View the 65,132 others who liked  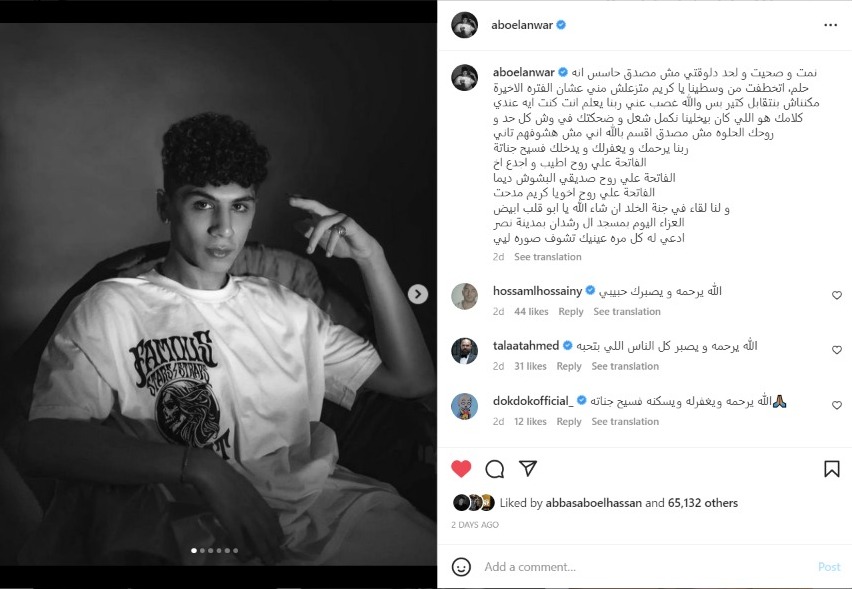point(703,503)
